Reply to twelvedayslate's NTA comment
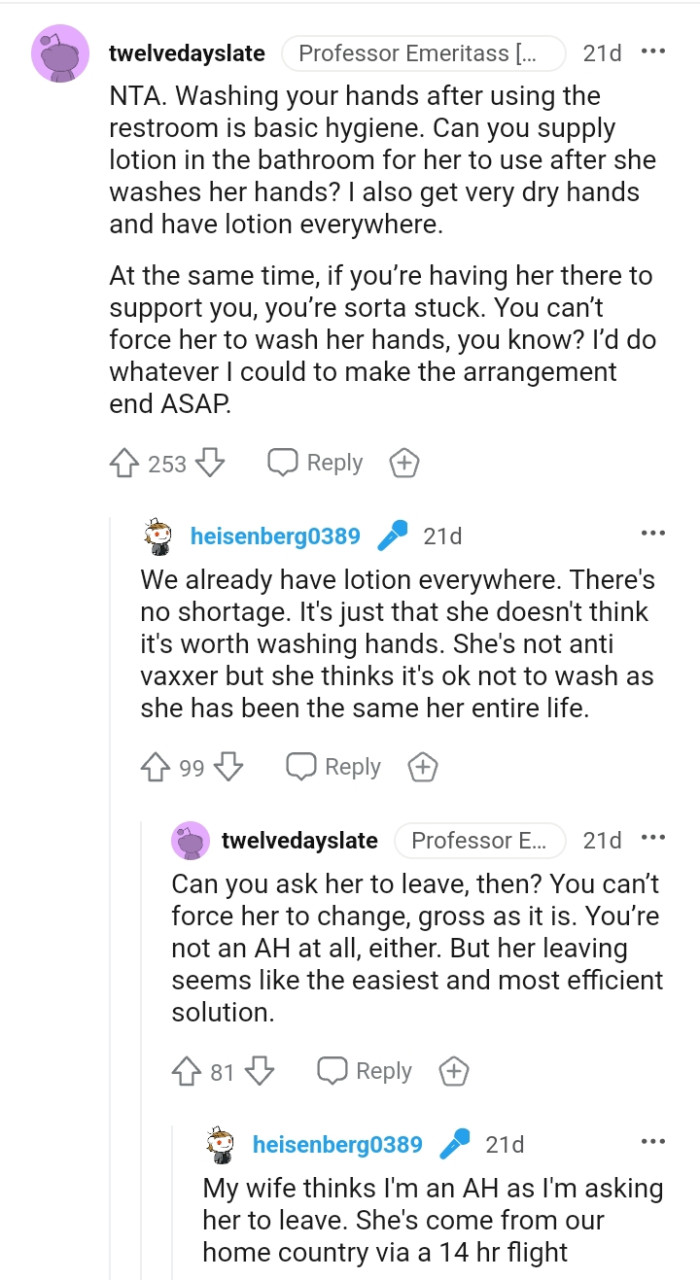 point(314,462)
